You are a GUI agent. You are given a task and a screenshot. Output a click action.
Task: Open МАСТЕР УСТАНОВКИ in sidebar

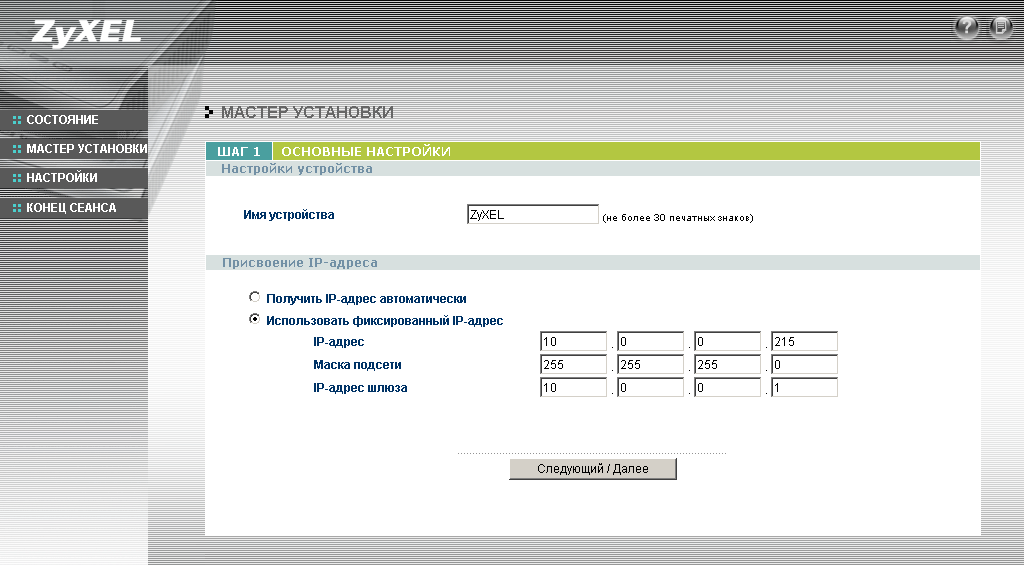[x=74, y=149]
